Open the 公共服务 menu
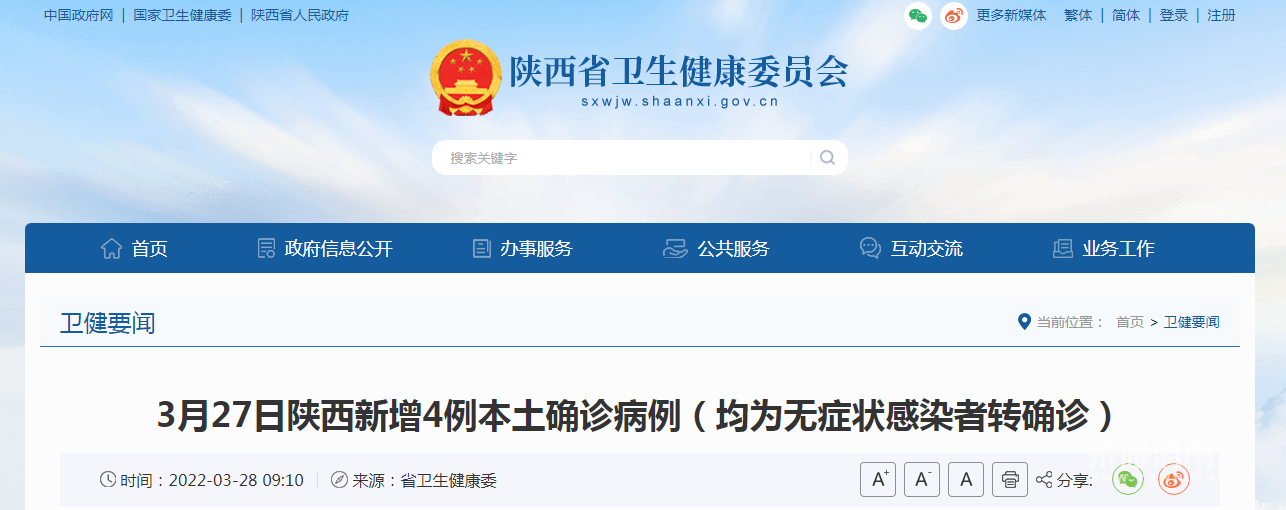The width and height of the screenshot is (1286, 510). pos(716,249)
